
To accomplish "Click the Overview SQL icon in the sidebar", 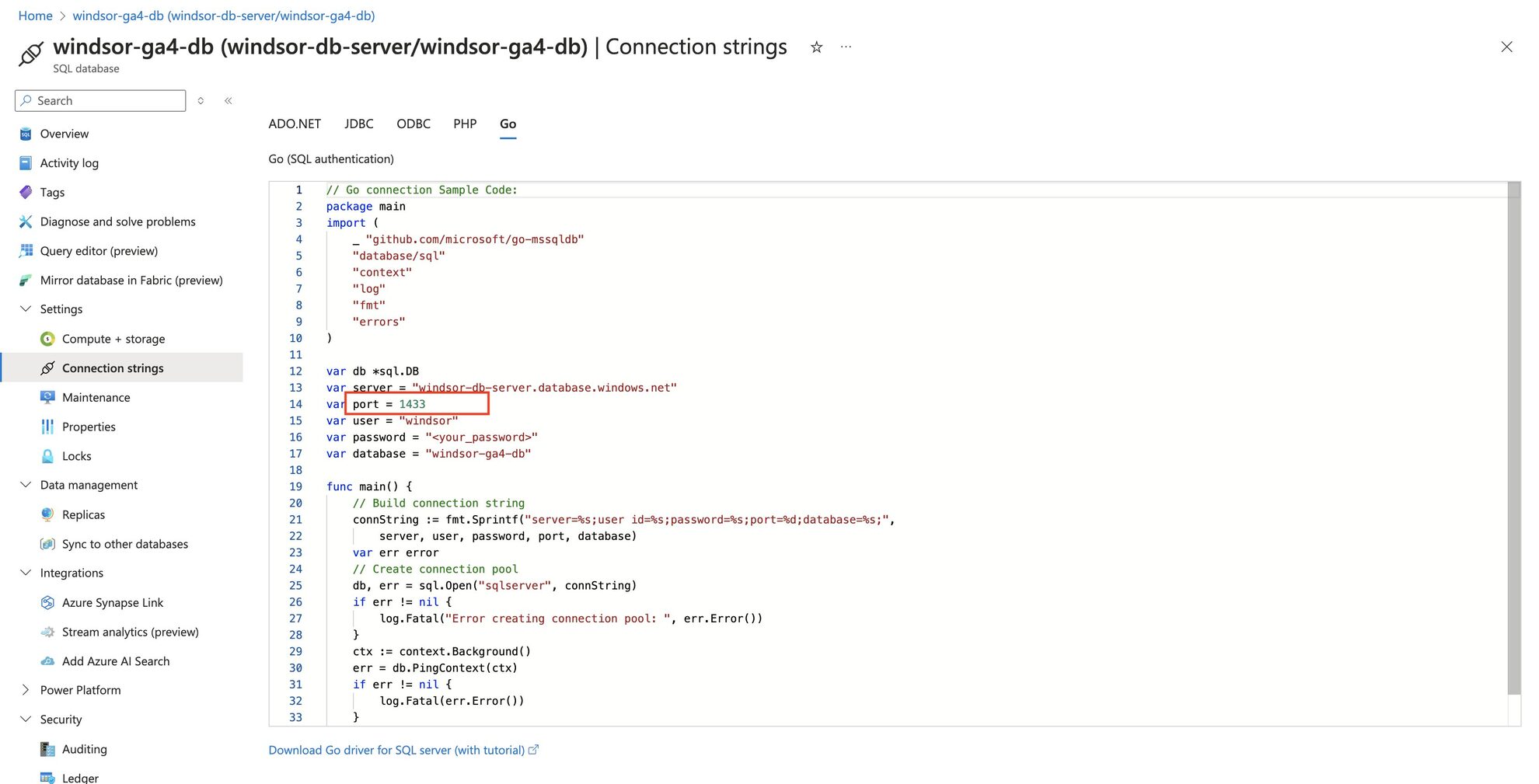I will coord(26,134).
